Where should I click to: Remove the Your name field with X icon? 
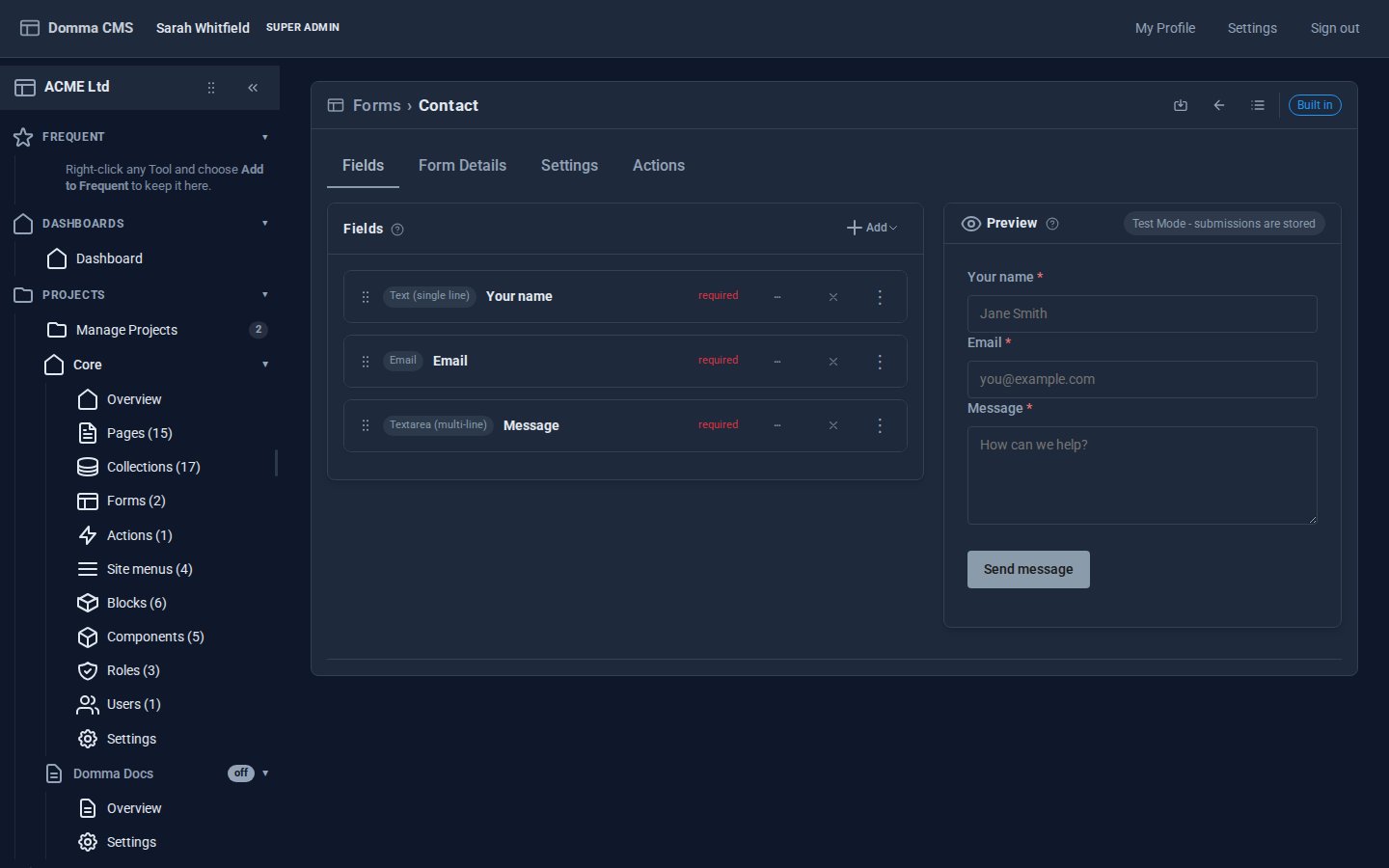tap(833, 297)
